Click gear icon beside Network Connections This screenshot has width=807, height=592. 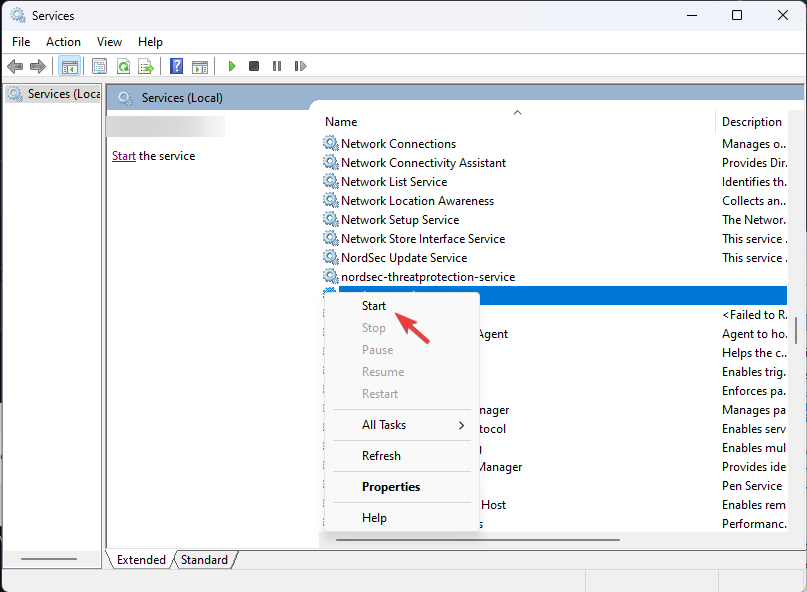pos(330,143)
